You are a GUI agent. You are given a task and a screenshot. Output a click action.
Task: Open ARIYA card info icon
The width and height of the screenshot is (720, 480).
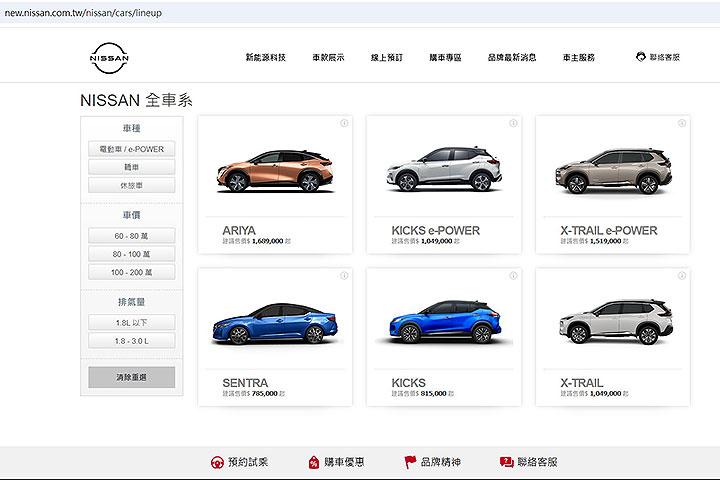pyautogui.click(x=344, y=123)
